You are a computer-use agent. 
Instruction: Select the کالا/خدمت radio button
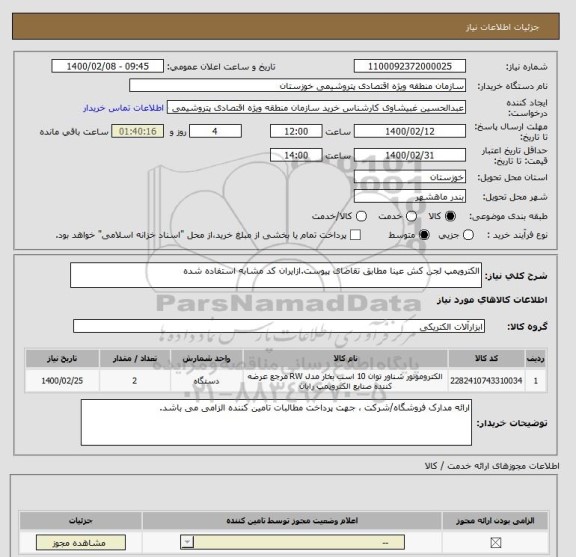pyautogui.click(x=361, y=216)
